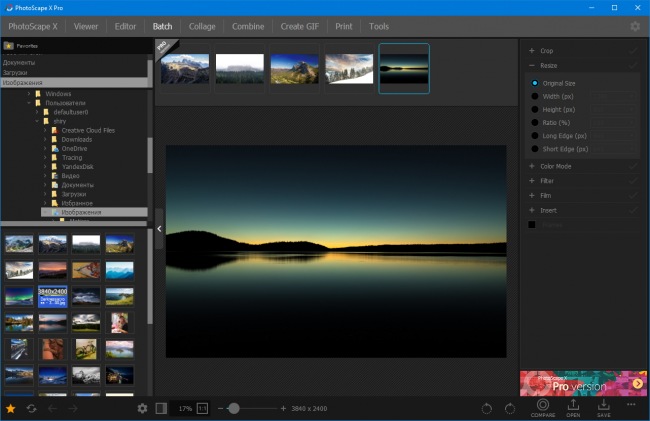Collapse the left panel with arrow handle
Screen dimensions: 650x421
point(159,229)
